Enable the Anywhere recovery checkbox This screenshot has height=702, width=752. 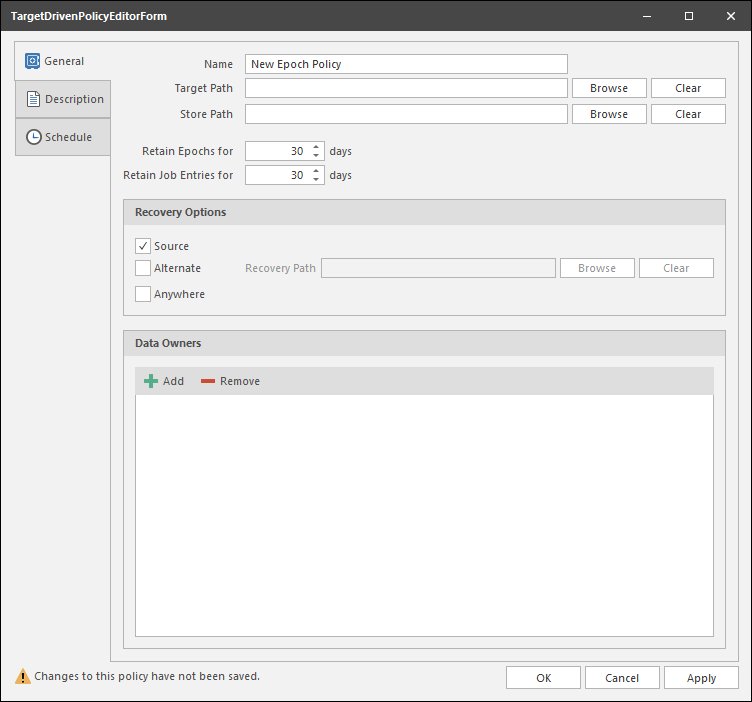click(x=143, y=294)
